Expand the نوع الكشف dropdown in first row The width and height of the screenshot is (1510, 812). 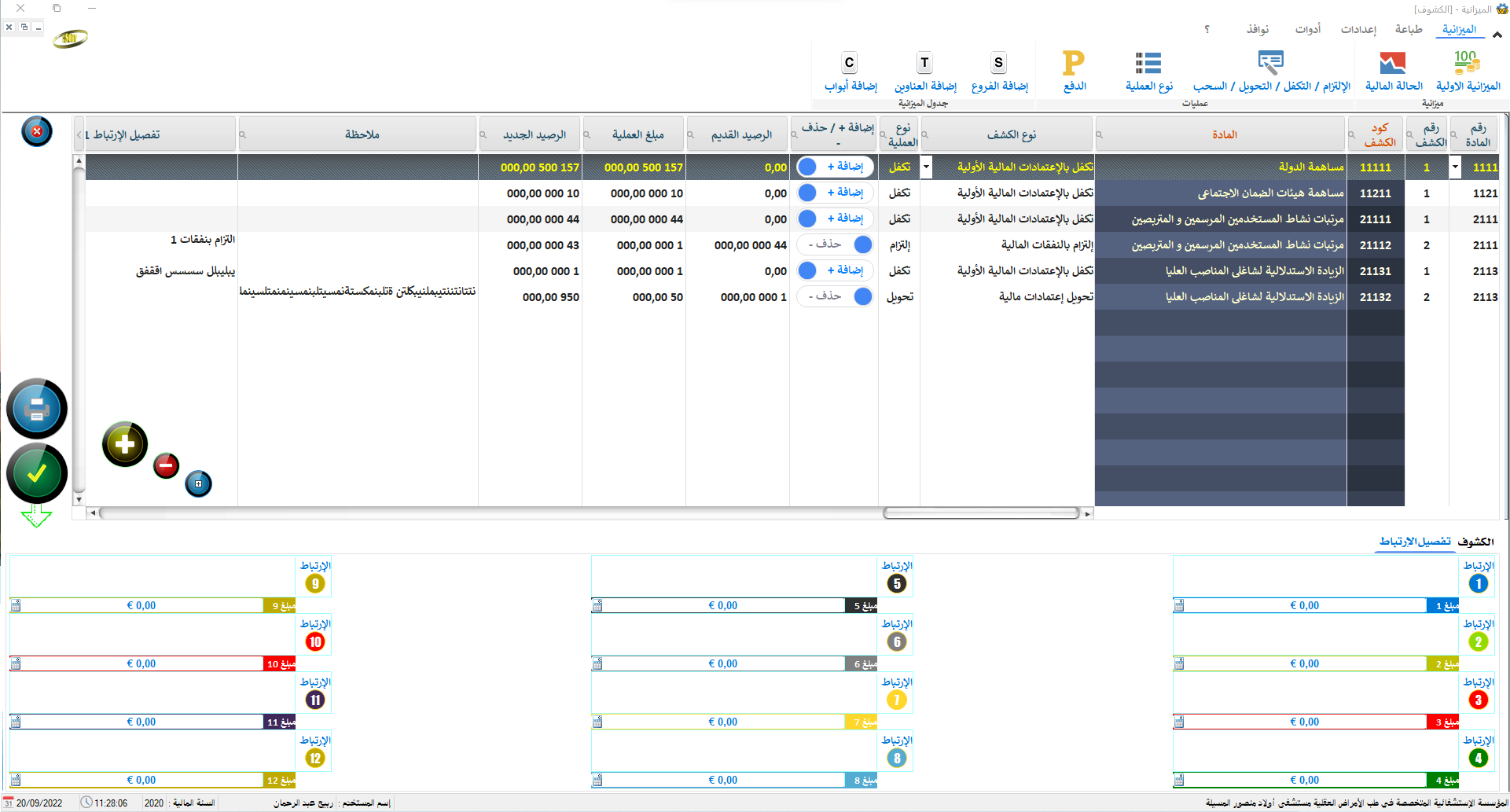tap(926, 167)
